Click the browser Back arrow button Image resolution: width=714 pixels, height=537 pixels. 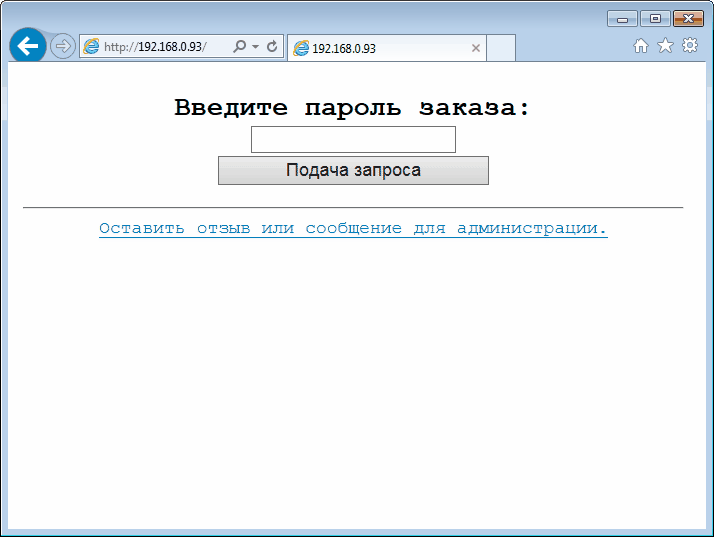27,46
